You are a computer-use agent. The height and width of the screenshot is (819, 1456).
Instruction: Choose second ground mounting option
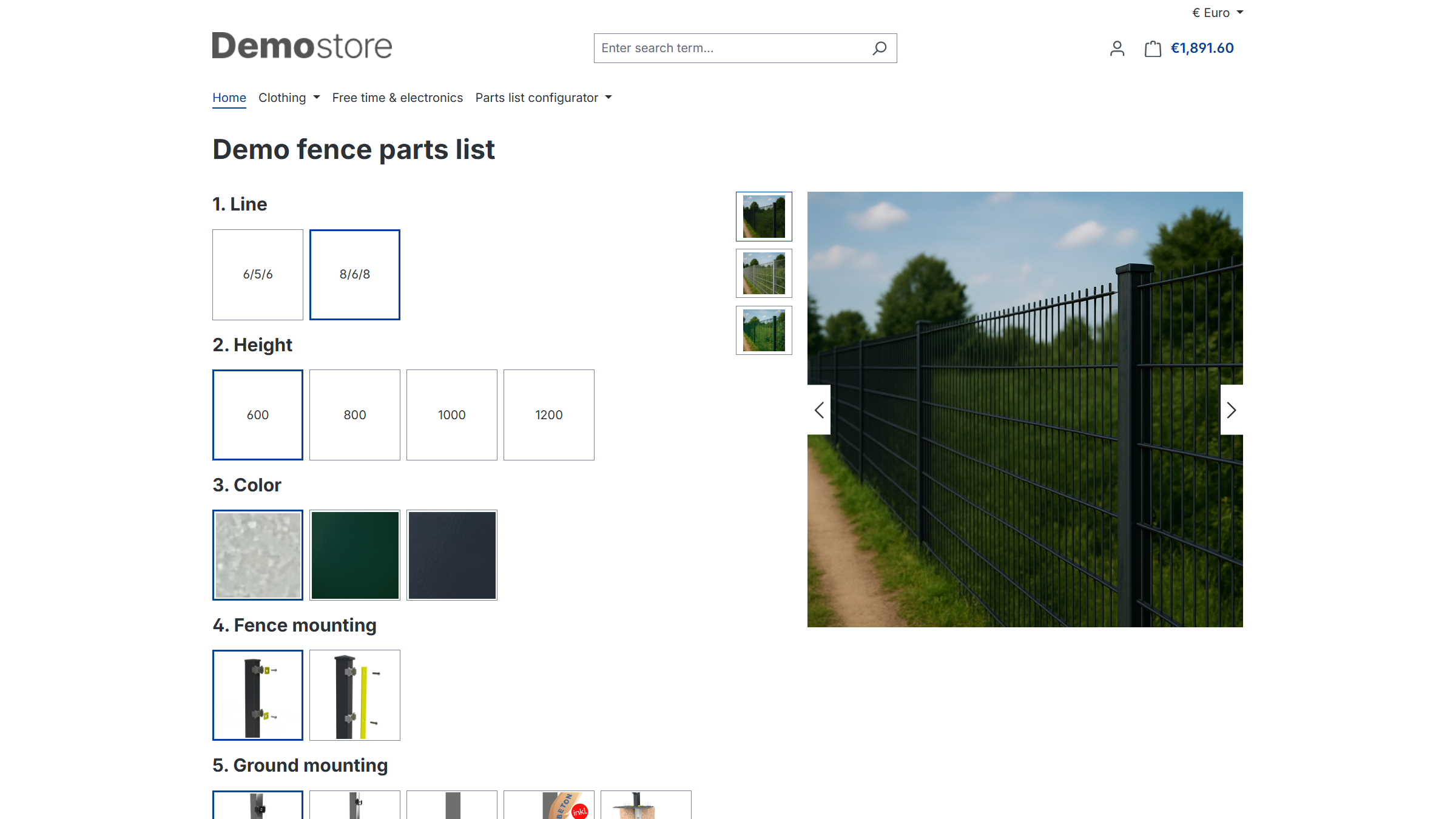pyautogui.click(x=355, y=805)
